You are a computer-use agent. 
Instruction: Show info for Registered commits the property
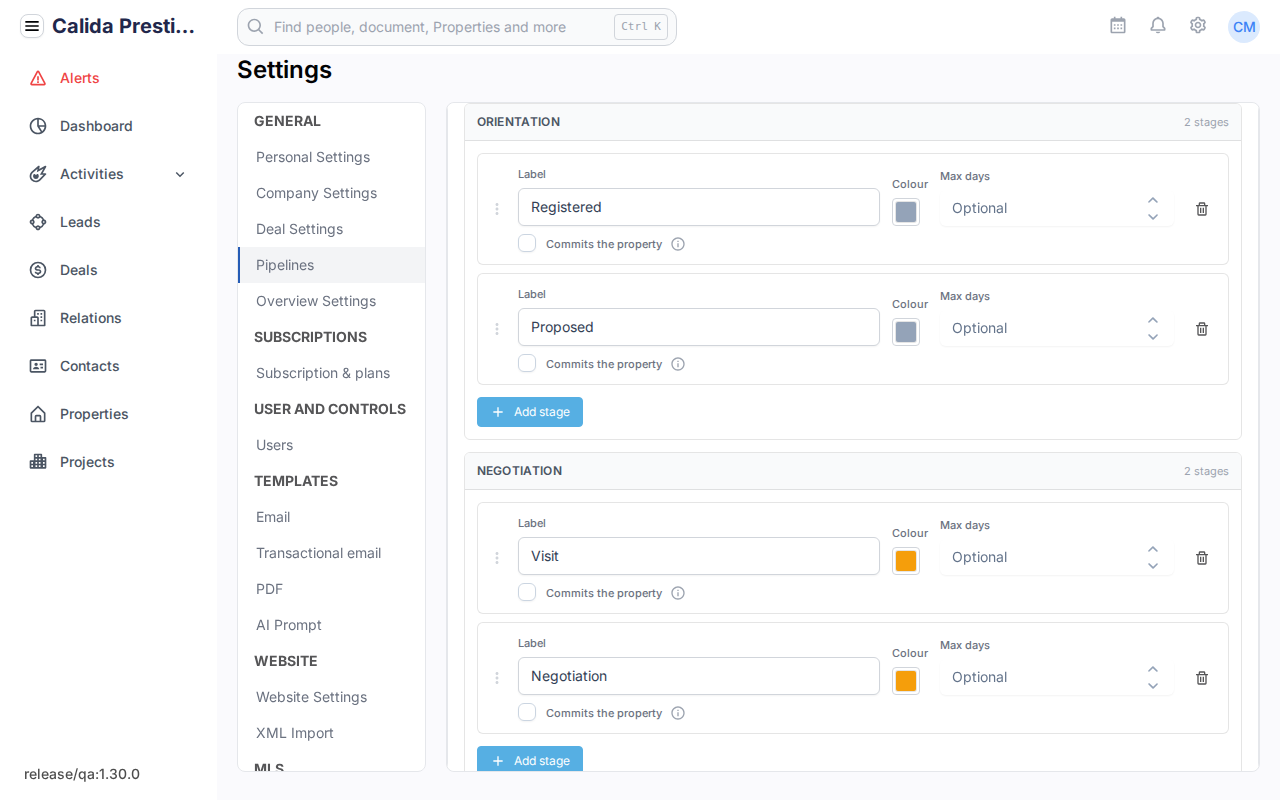(x=678, y=244)
